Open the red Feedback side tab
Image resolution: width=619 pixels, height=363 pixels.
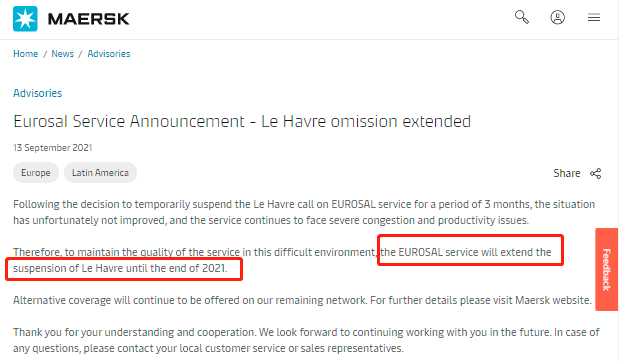(607, 269)
